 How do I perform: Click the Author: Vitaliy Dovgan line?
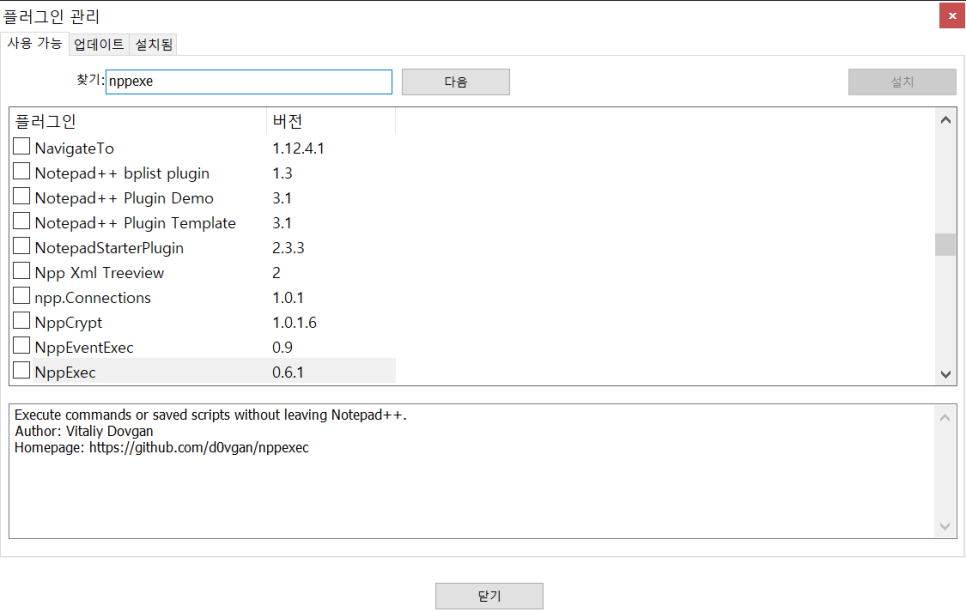pos(84,431)
